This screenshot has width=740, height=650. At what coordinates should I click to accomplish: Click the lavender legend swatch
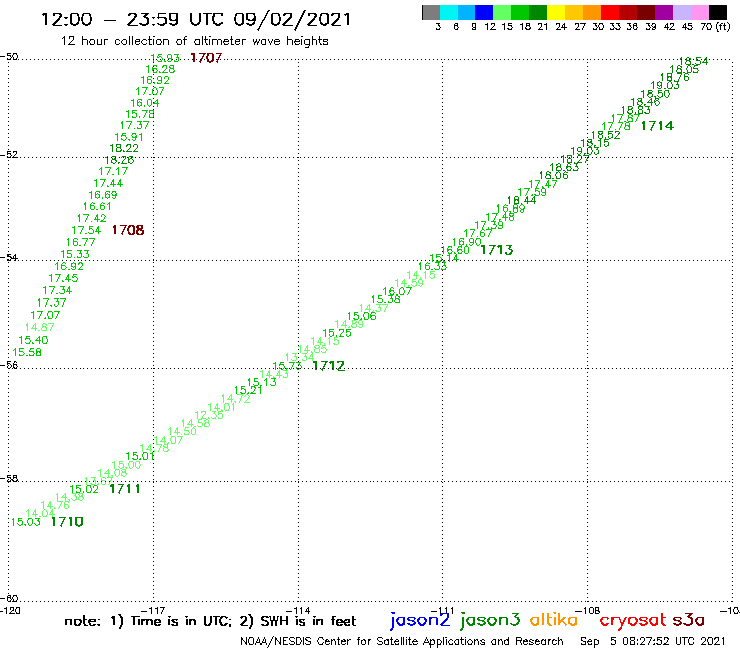coord(681,12)
